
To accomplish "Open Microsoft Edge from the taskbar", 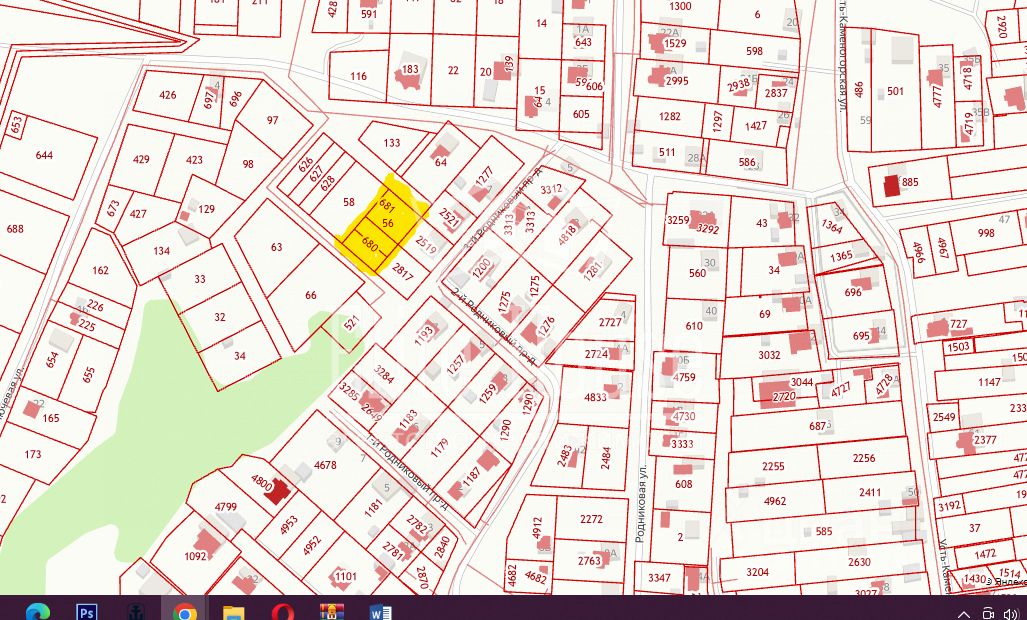I will [x=37, y=612].
